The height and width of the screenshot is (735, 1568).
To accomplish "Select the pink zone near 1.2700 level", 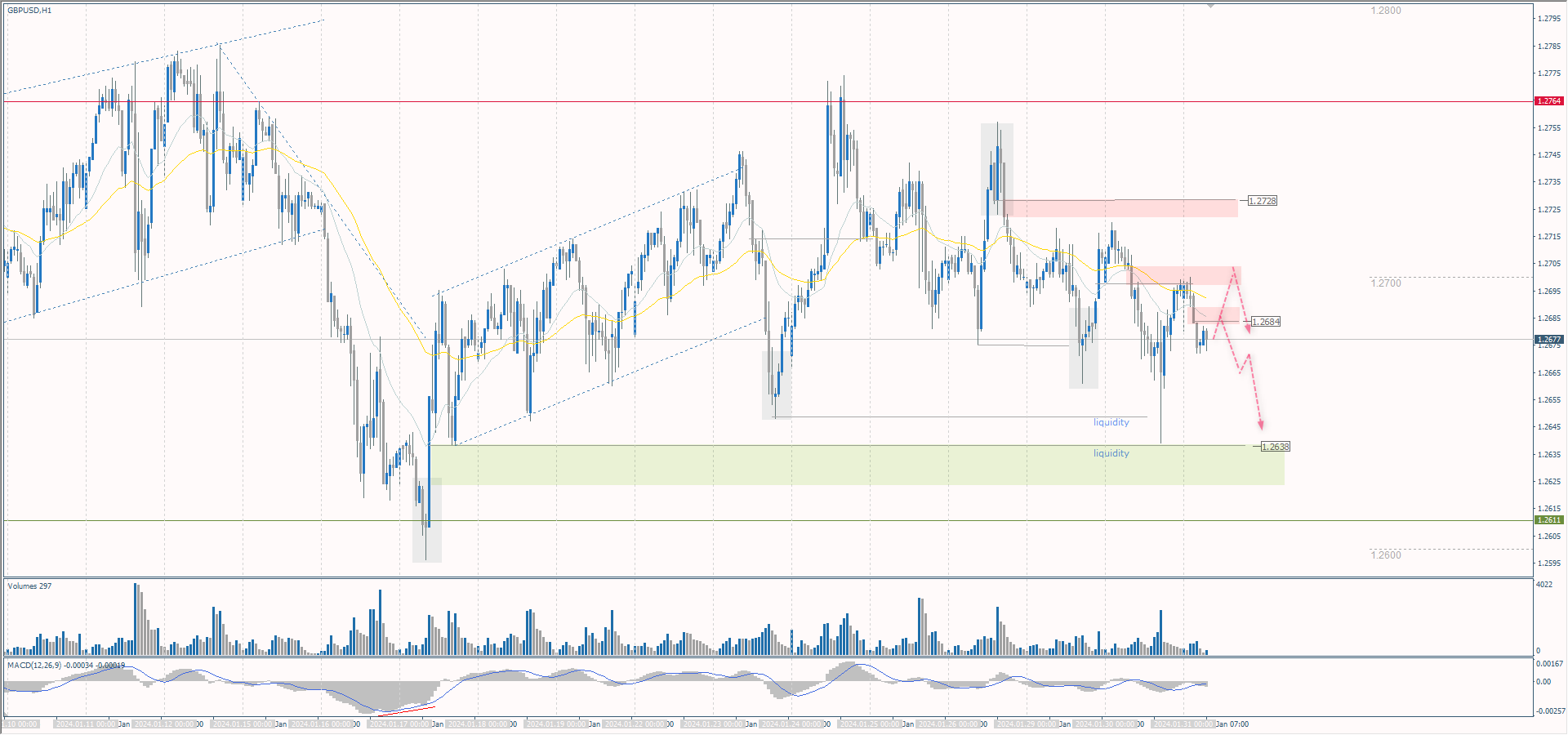I will click(x=1186, y=276).
